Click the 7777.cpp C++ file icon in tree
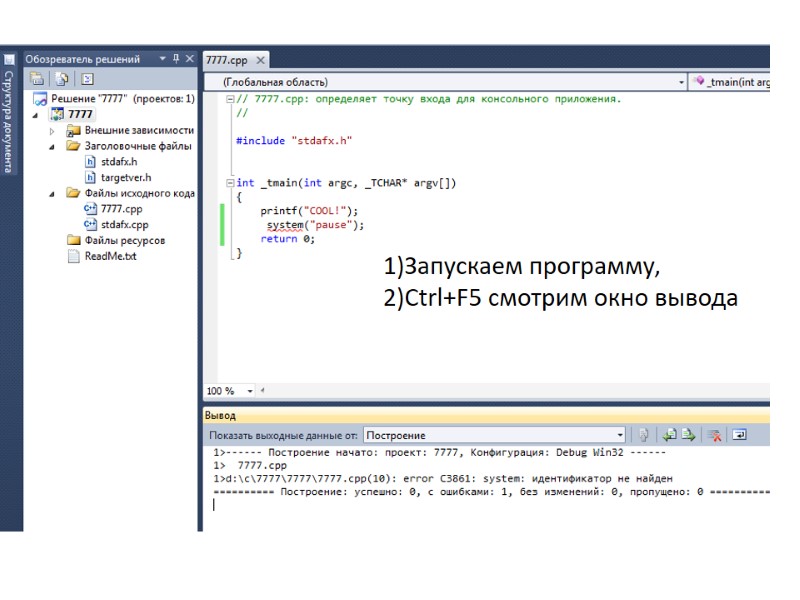 [x=90, y=209]
